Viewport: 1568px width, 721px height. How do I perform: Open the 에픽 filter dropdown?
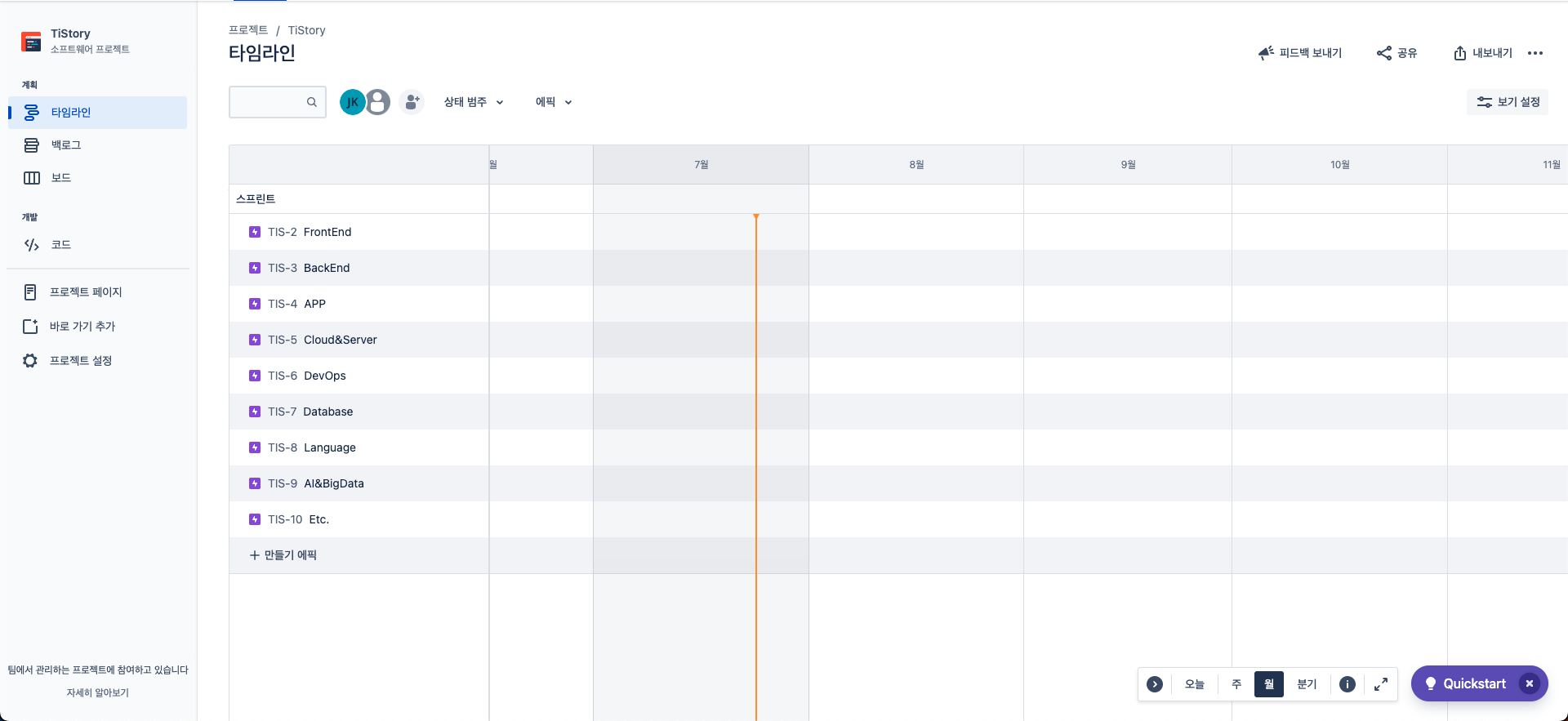tap(554, 102)
